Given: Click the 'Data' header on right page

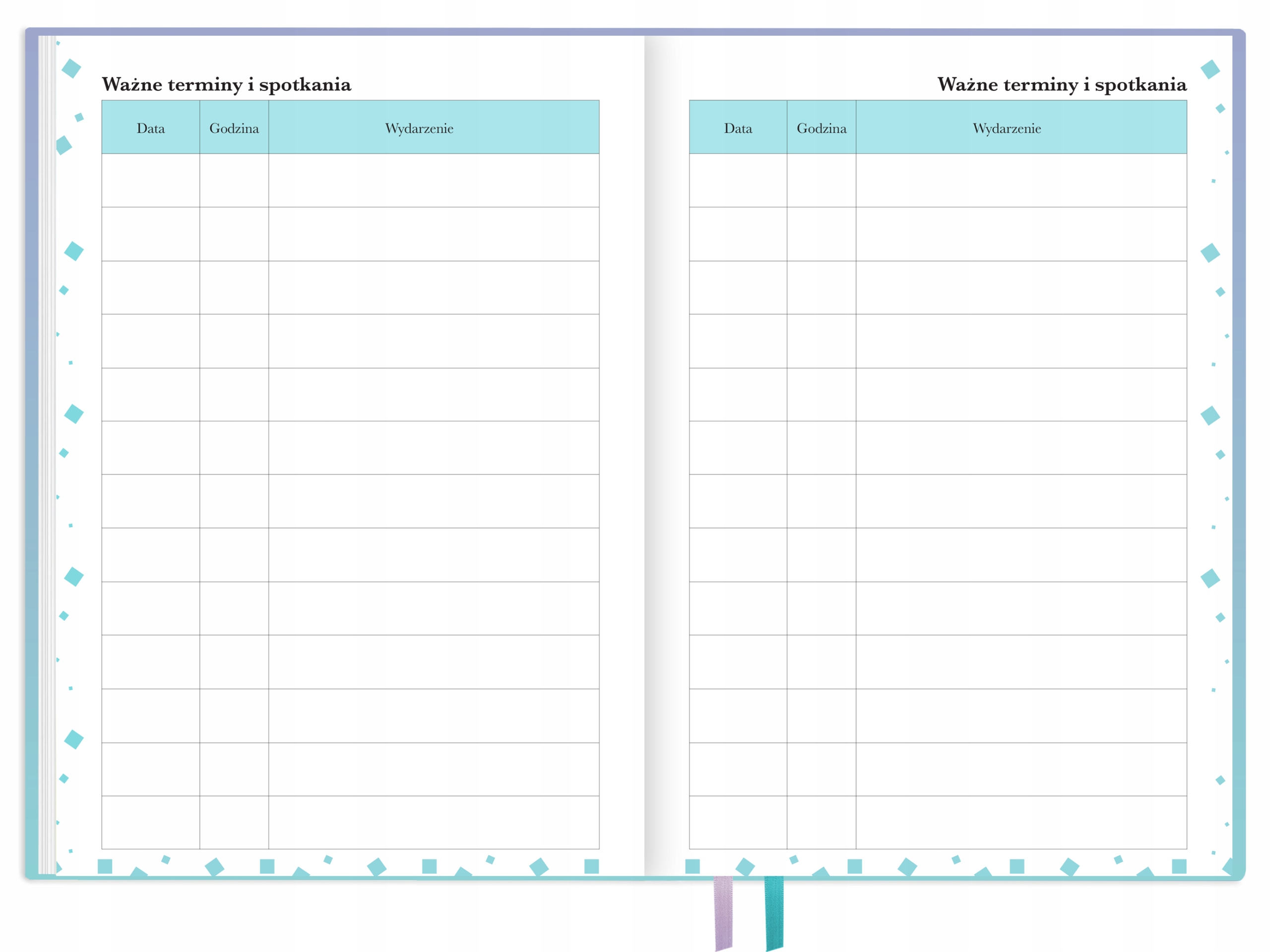Looking at the screenshot, I should click(x=738, y=128).
